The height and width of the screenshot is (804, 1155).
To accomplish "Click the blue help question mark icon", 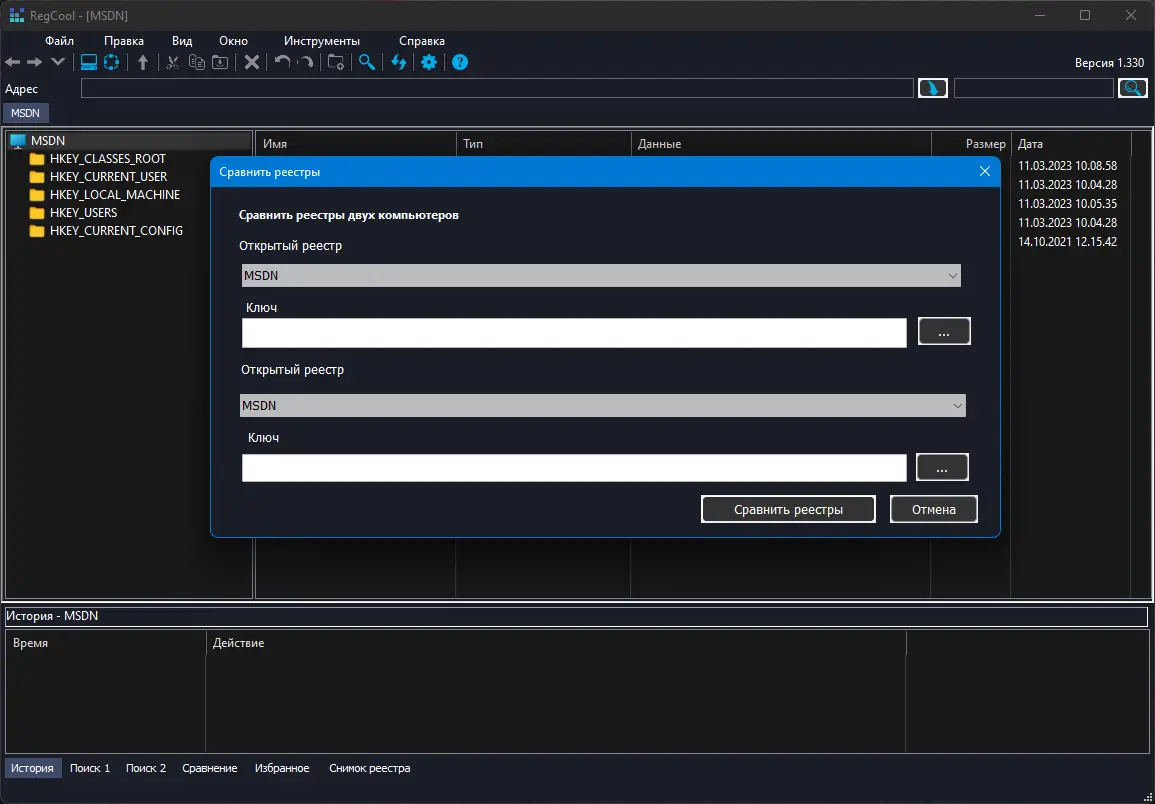I will pyautogui.click(x=460, y=62).
